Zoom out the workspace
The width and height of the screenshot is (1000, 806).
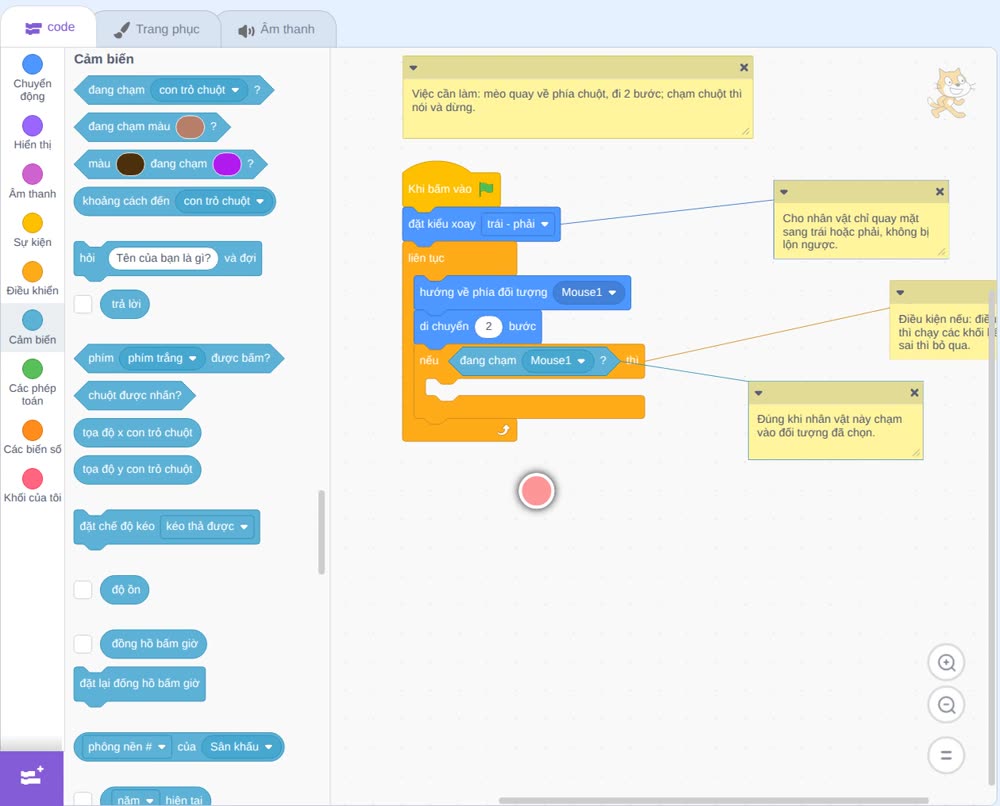coord(946,705)
